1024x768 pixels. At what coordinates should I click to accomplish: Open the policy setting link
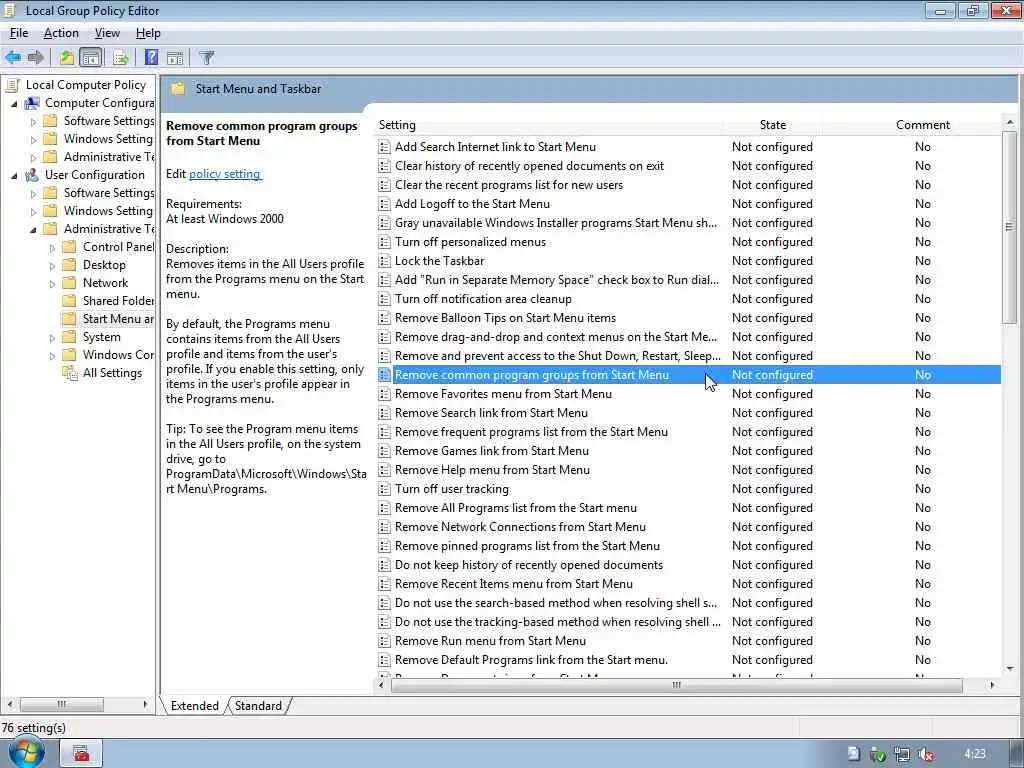click(225, 174)
